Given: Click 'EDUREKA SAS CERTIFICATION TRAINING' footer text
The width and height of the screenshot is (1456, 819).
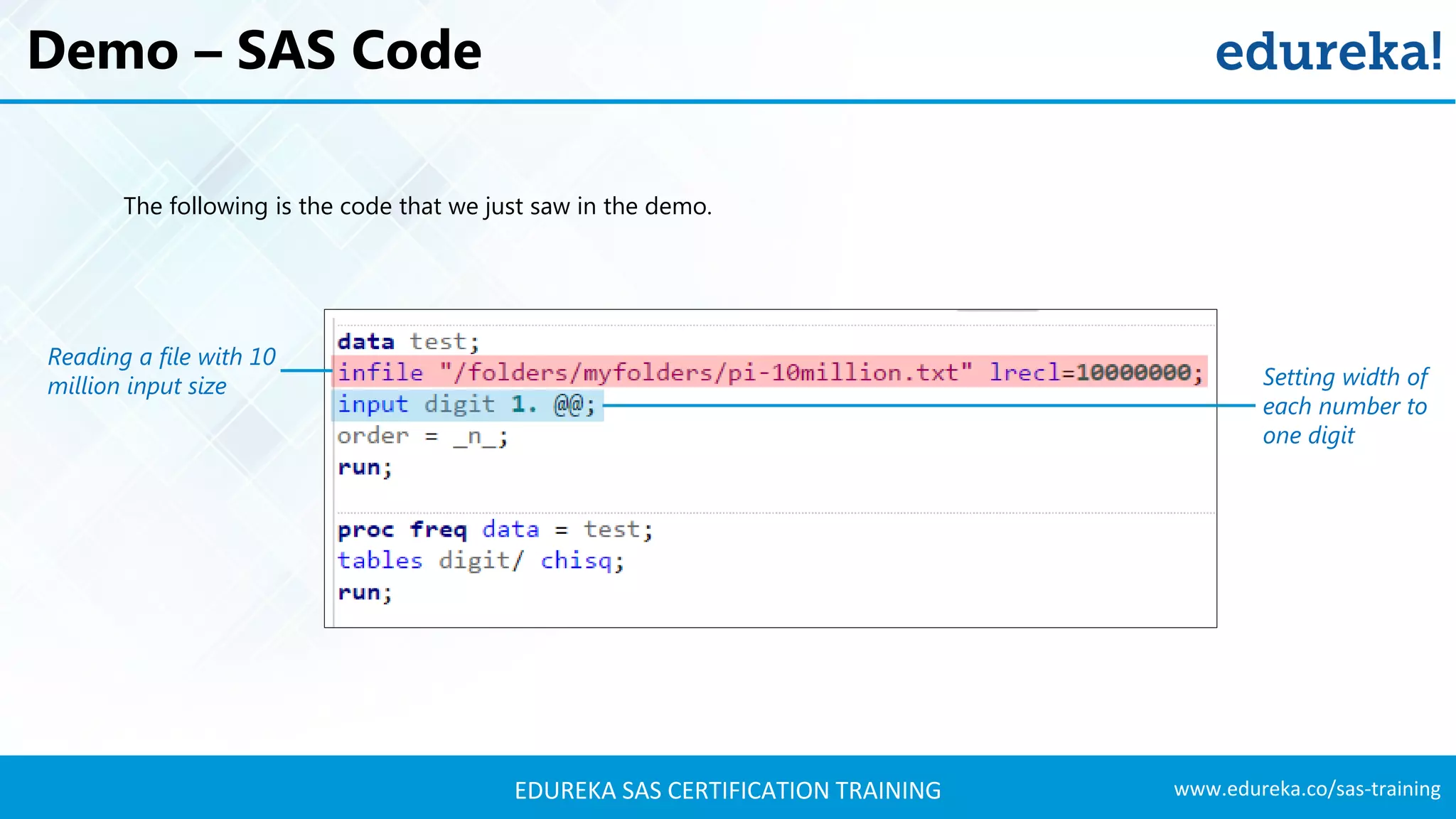Looking at the screenshot, I should coord(727,791).
